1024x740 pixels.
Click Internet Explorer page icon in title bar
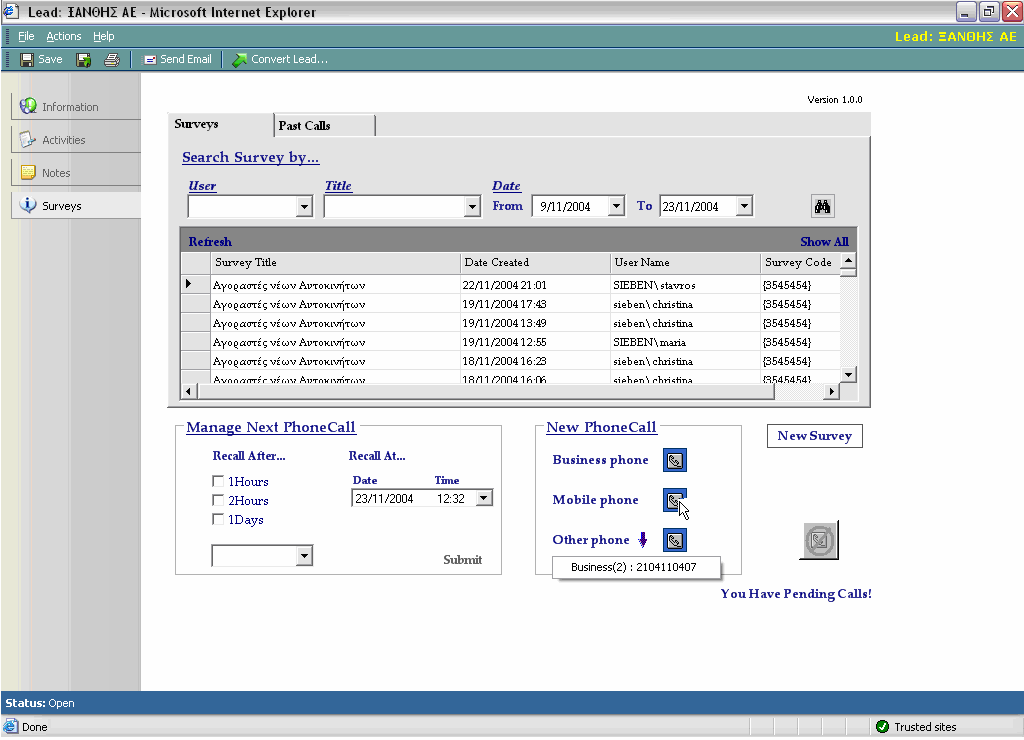11,12
